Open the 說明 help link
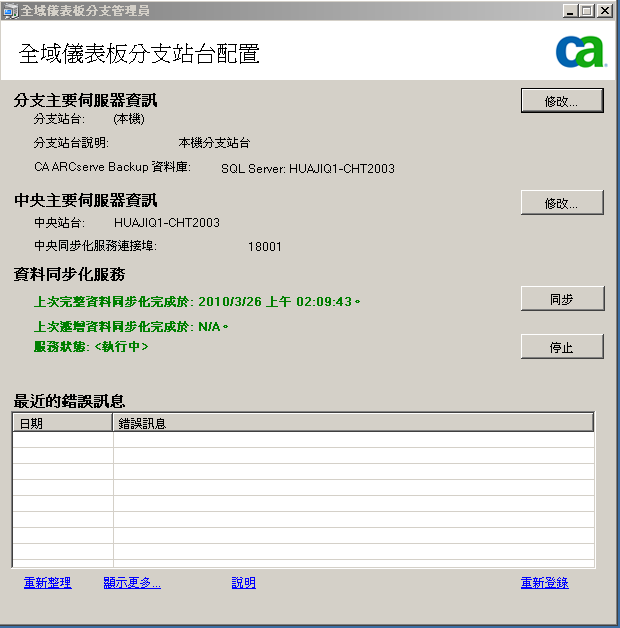Screen dimensions: 620x628 pos(244,583)
